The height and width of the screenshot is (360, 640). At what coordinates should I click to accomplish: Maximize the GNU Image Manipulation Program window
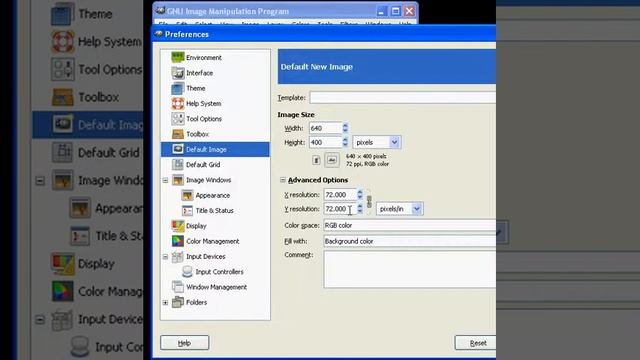(x=395, y=11)
